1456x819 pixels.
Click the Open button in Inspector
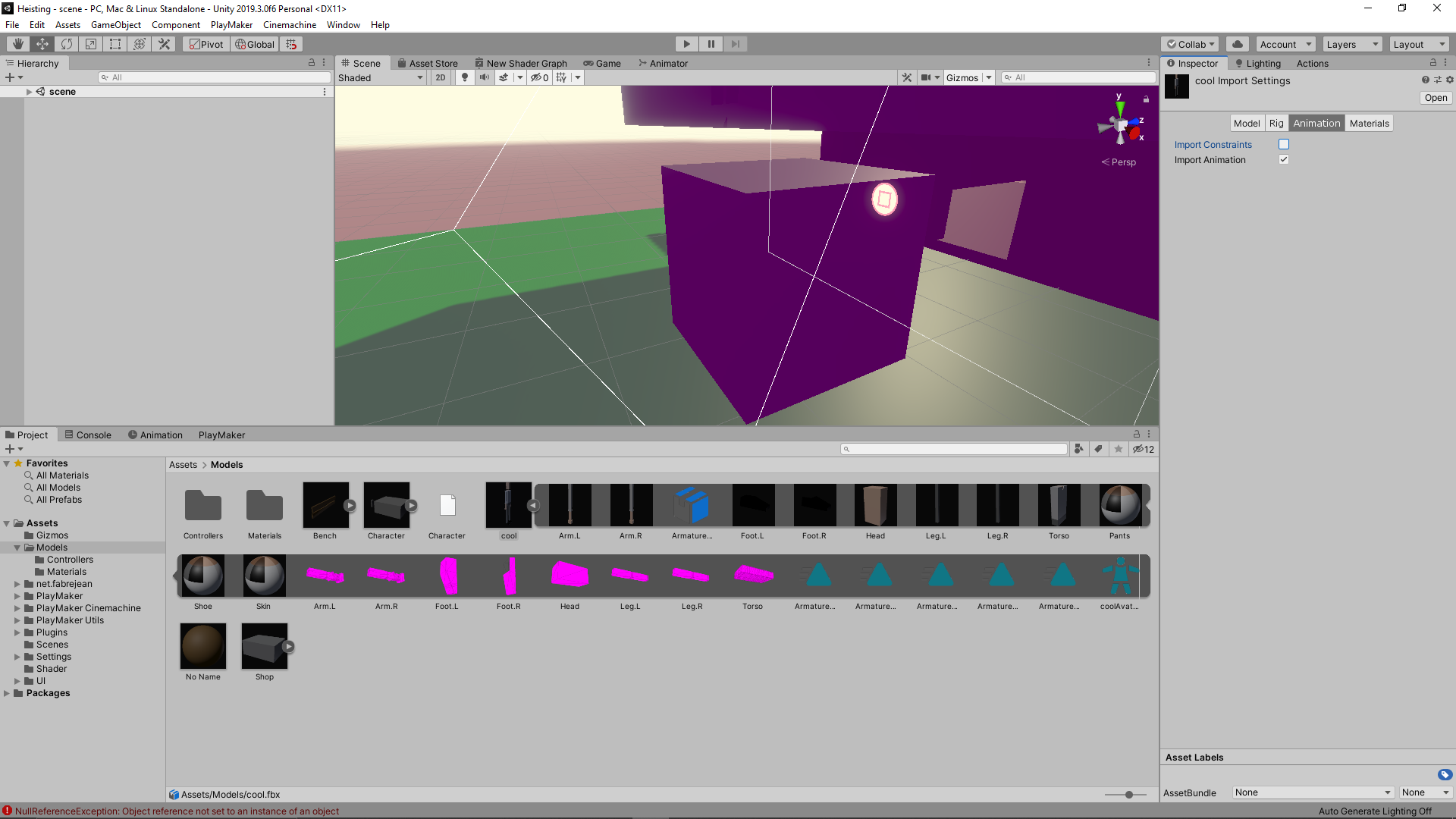coord(1435,98)
